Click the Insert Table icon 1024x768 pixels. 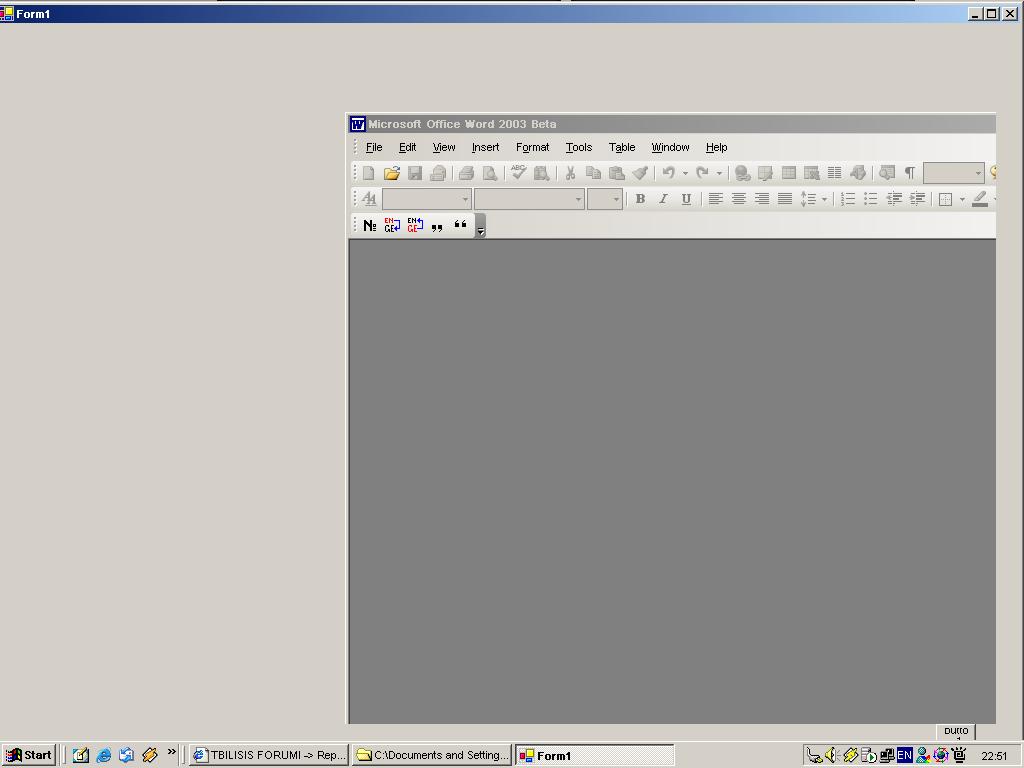click(789, 173)
